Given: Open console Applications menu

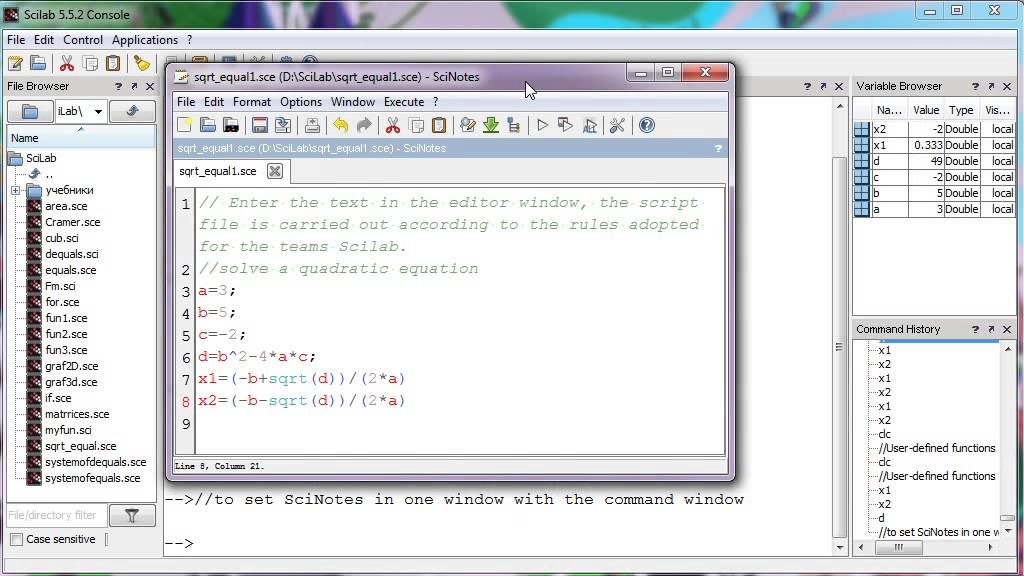Looking at the screenshot, I should (145, 40).
